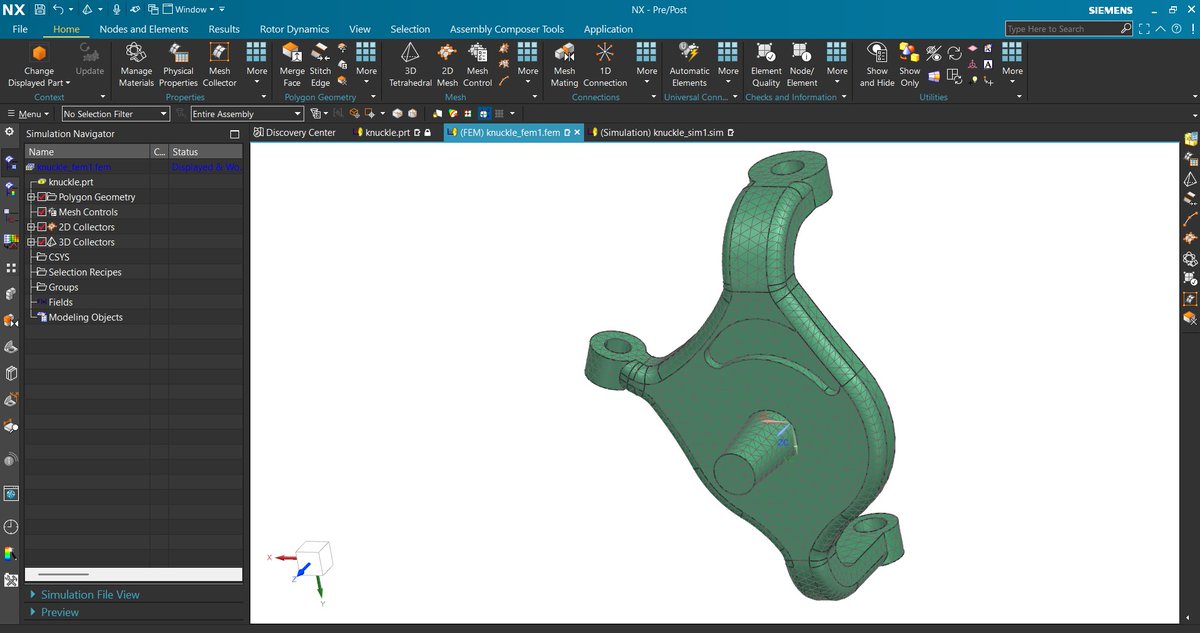Click the microphone icon in the title bar
This screenshot has height=633, width=1200.
(x=117, y=9)
